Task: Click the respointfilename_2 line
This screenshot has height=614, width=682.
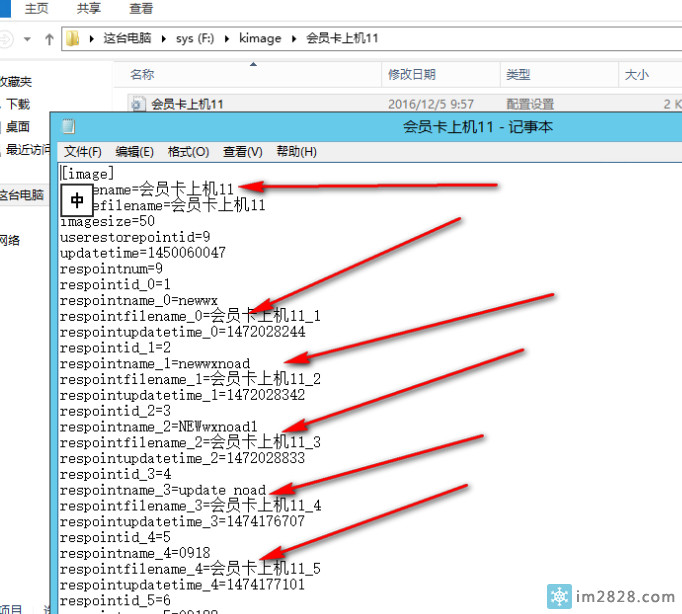Action: point(191,443)
